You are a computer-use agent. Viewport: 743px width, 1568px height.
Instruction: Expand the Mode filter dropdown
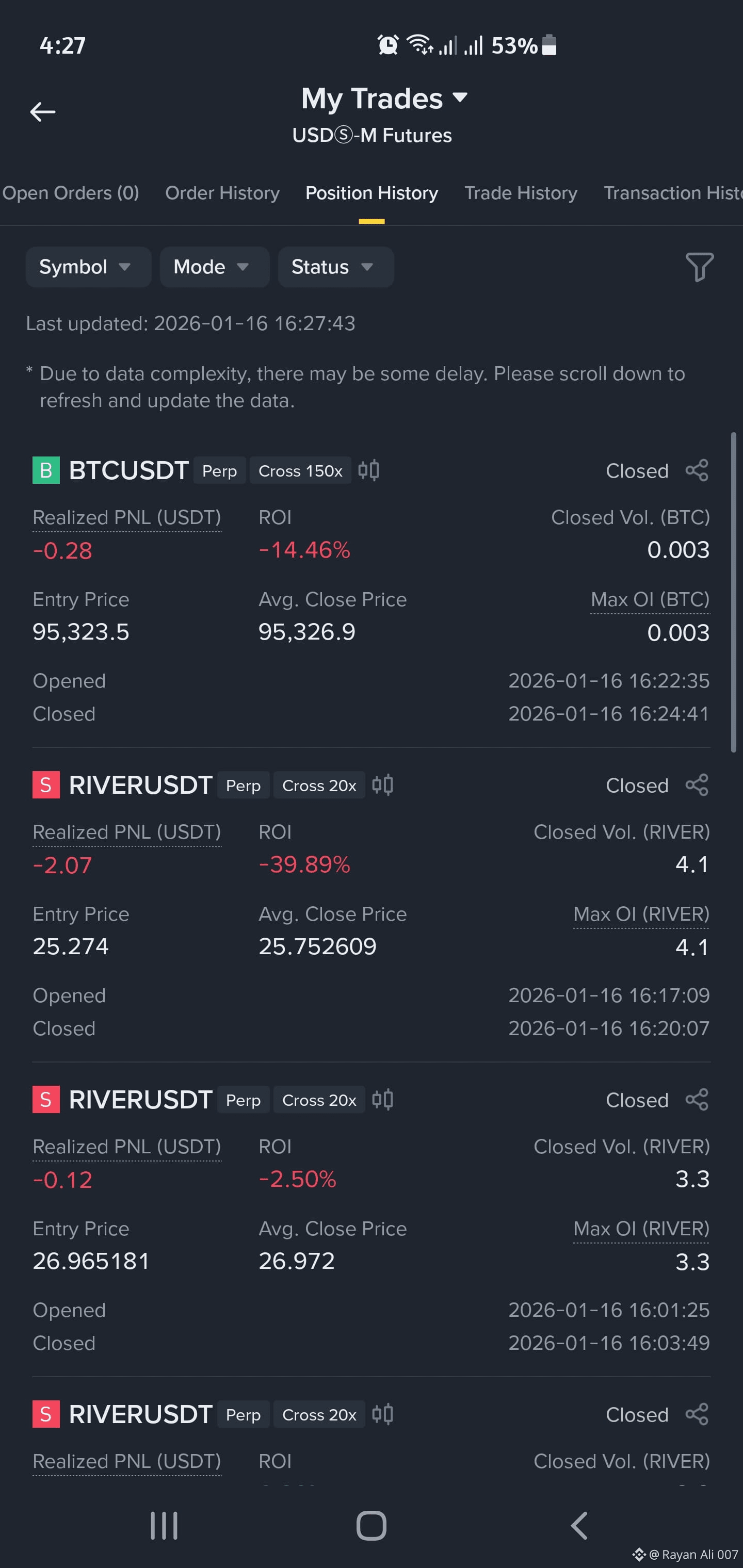(214, 267)
